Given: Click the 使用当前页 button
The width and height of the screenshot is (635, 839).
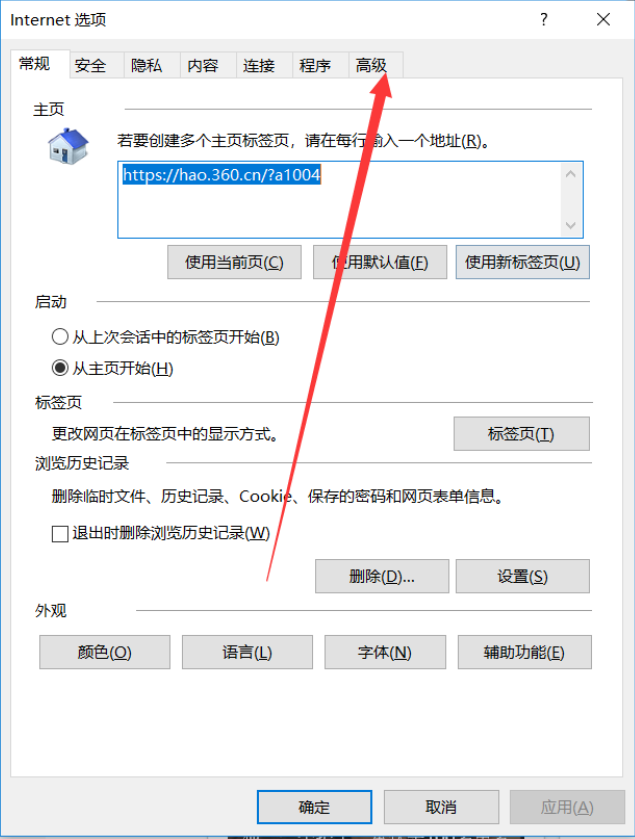Looking at the screenshot, I should (x=234, y=262).
